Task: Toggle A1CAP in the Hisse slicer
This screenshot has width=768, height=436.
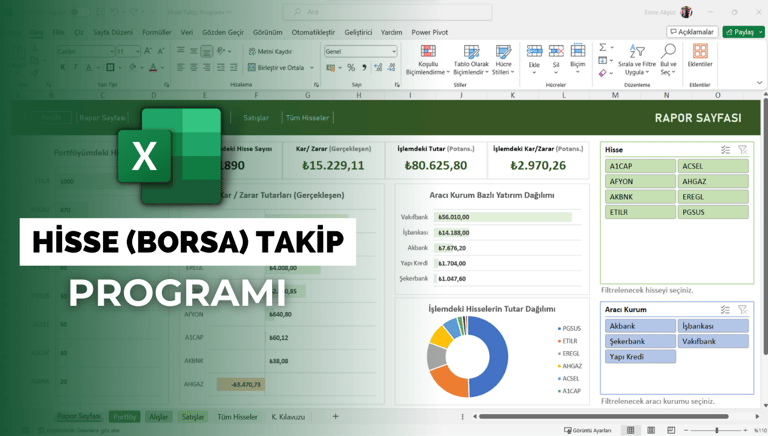Action: tap(640, 166)
